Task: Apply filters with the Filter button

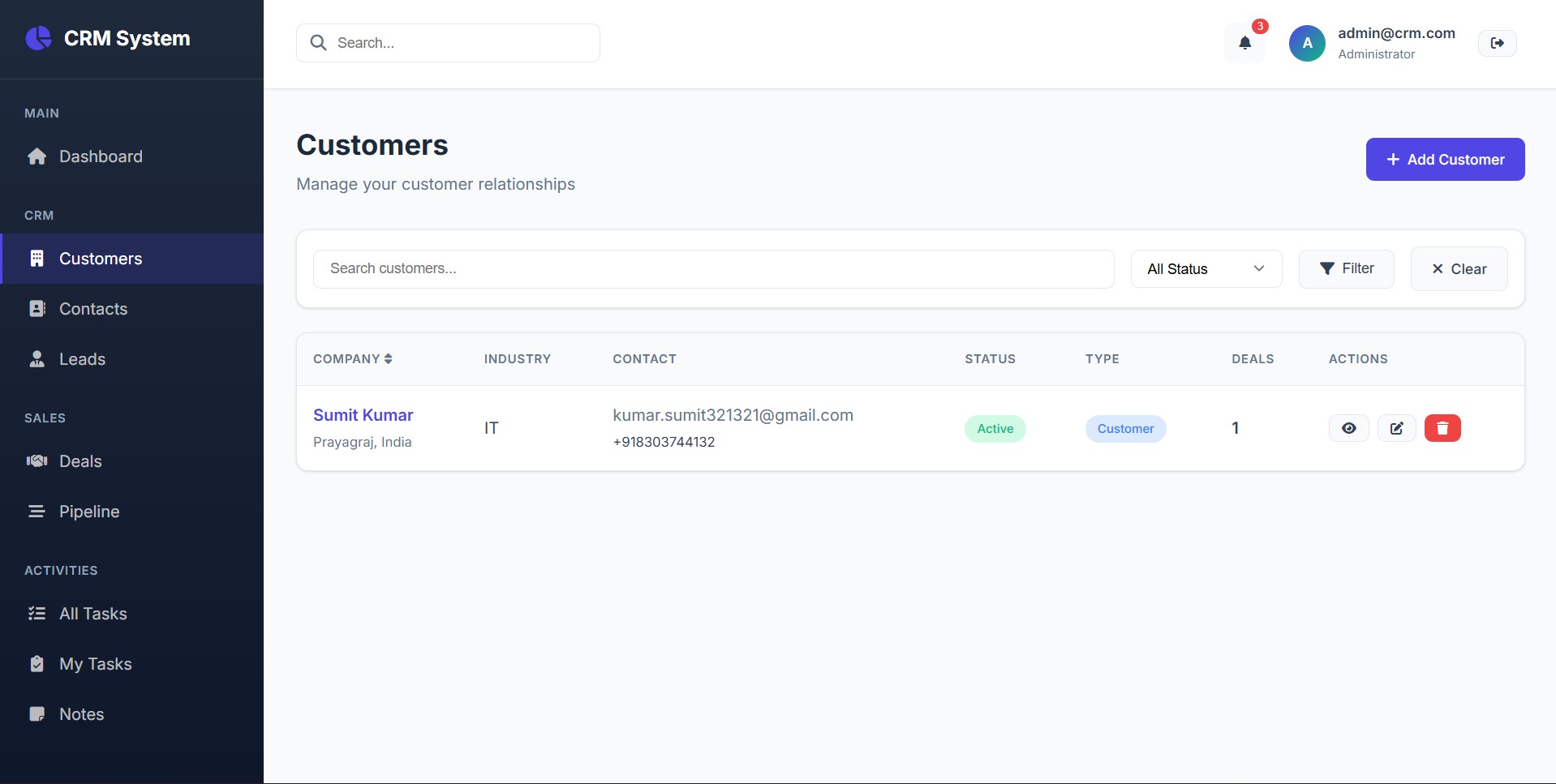Action: pos(1346,269)
